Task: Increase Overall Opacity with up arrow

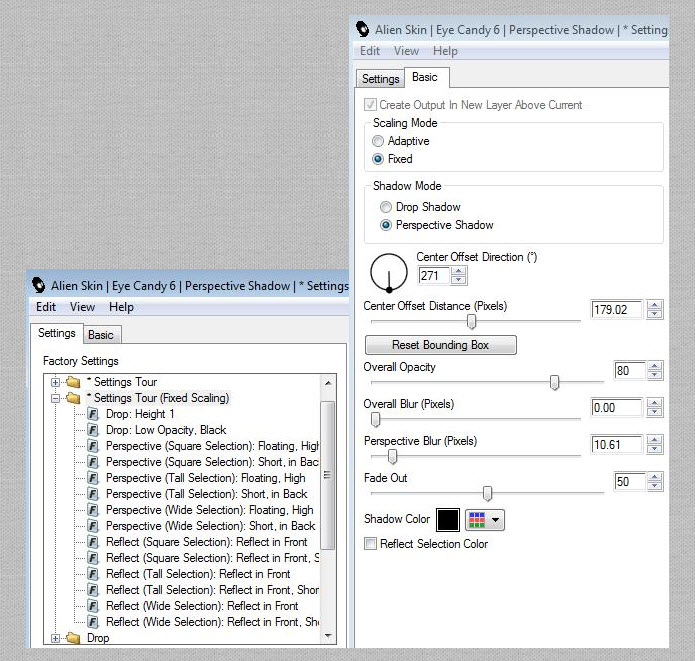Action: point(655,366)
